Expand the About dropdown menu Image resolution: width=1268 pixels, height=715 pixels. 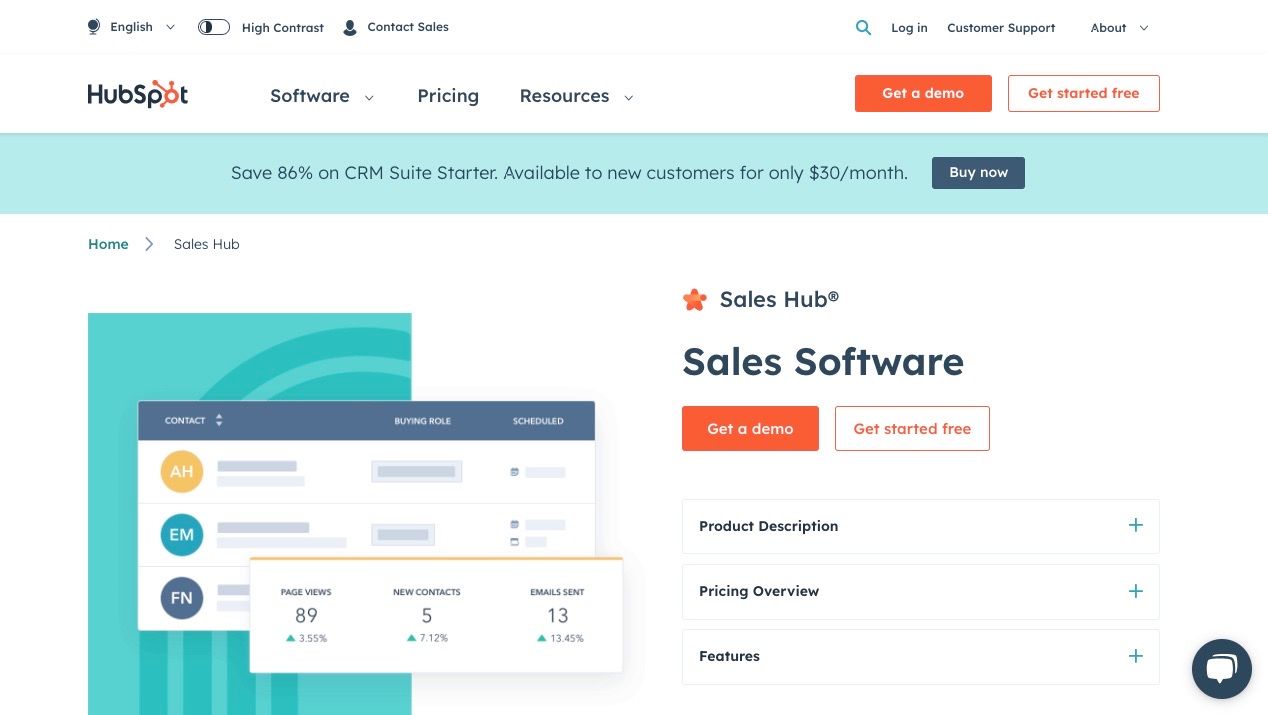coord(1119,28)
